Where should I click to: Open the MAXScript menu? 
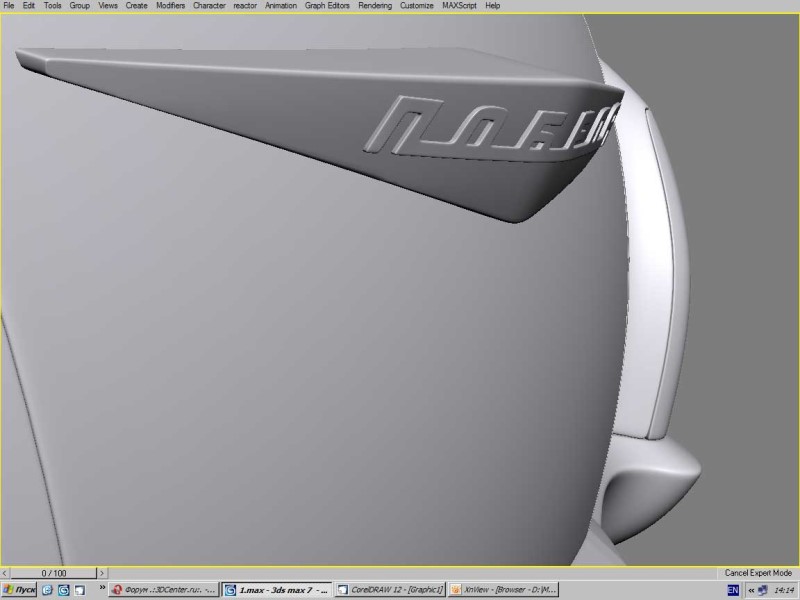pos(459,6)
